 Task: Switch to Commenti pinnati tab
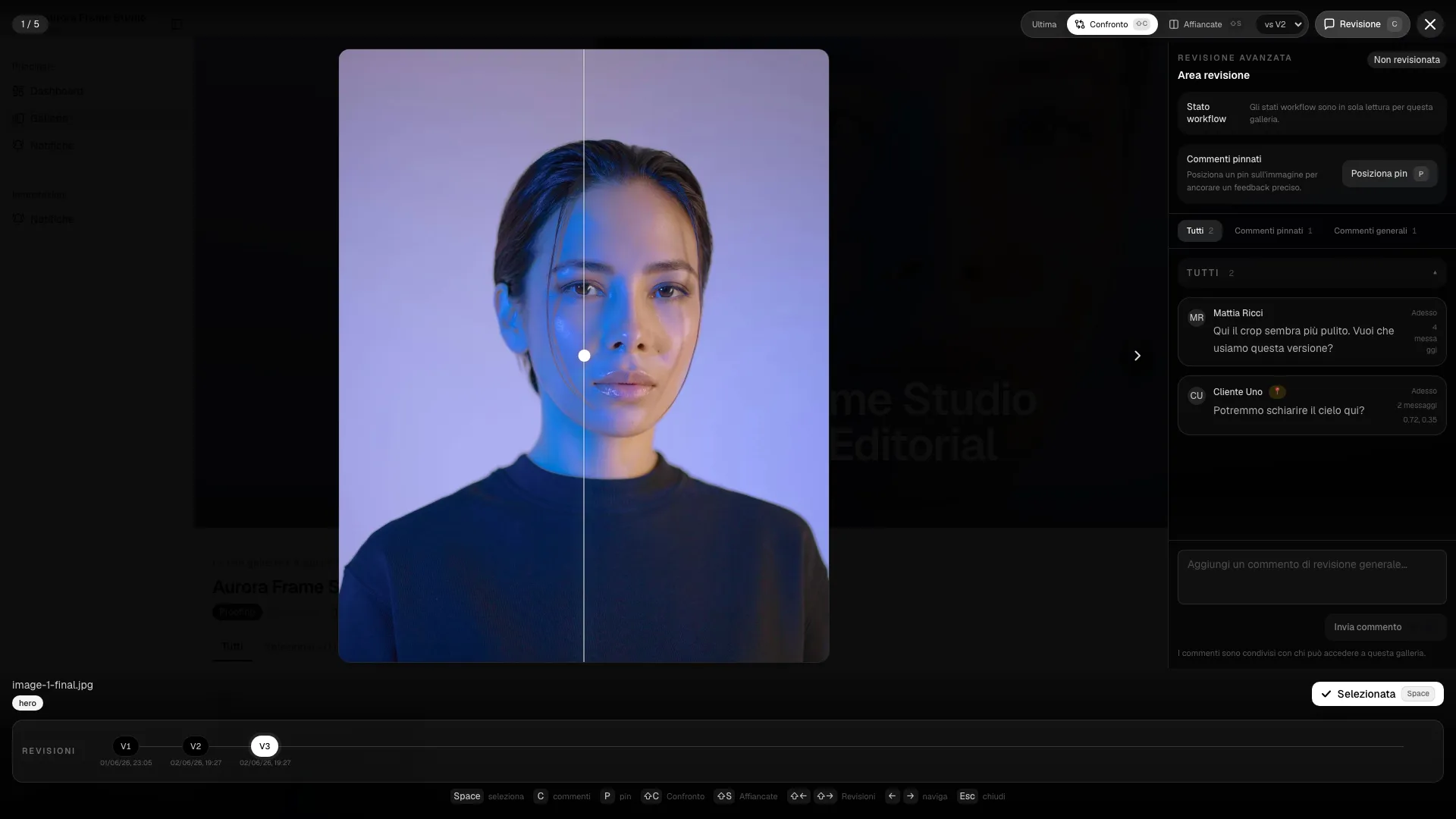click(x=1273, y=231)
